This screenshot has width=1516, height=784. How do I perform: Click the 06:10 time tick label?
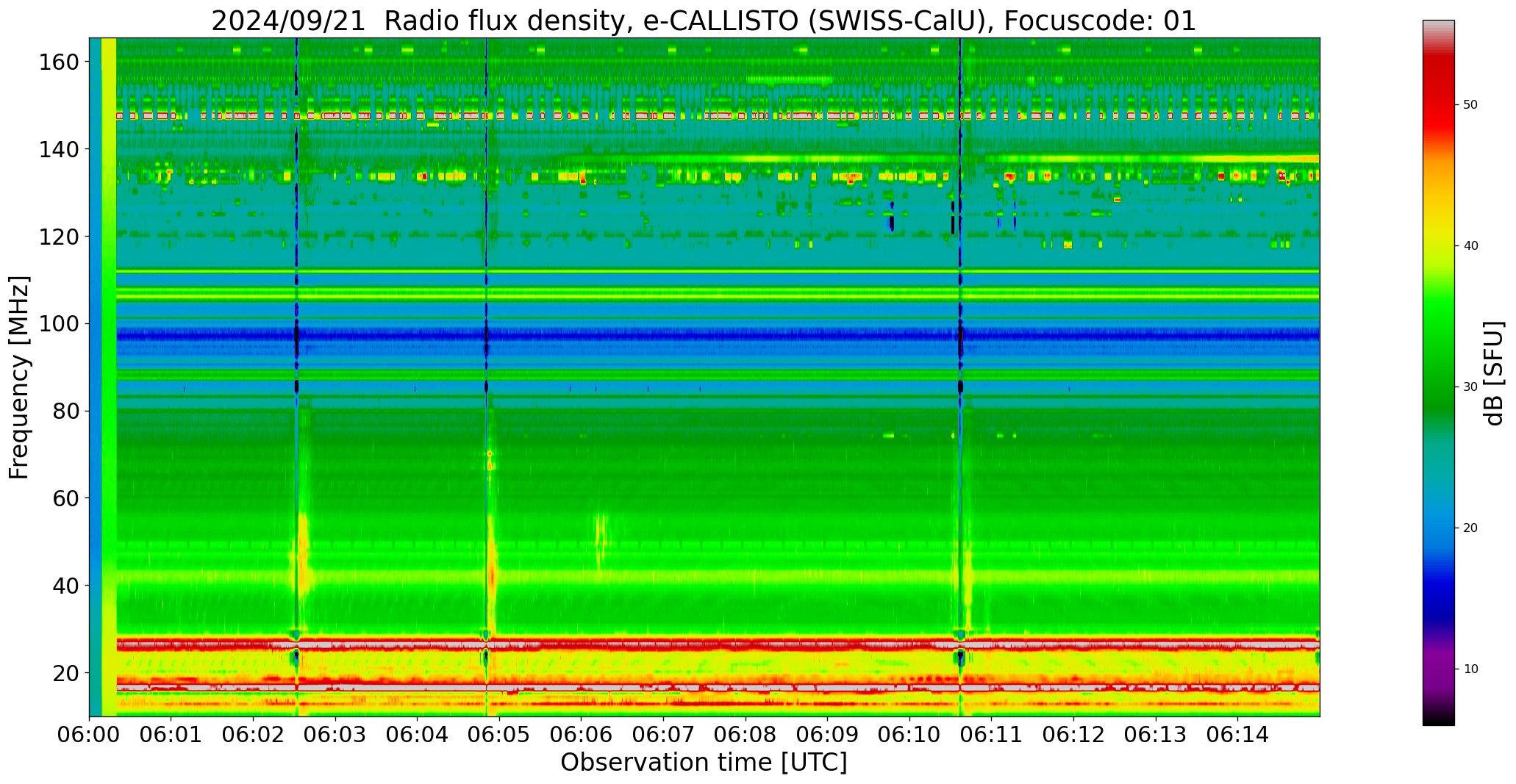[x=909, y=734]
